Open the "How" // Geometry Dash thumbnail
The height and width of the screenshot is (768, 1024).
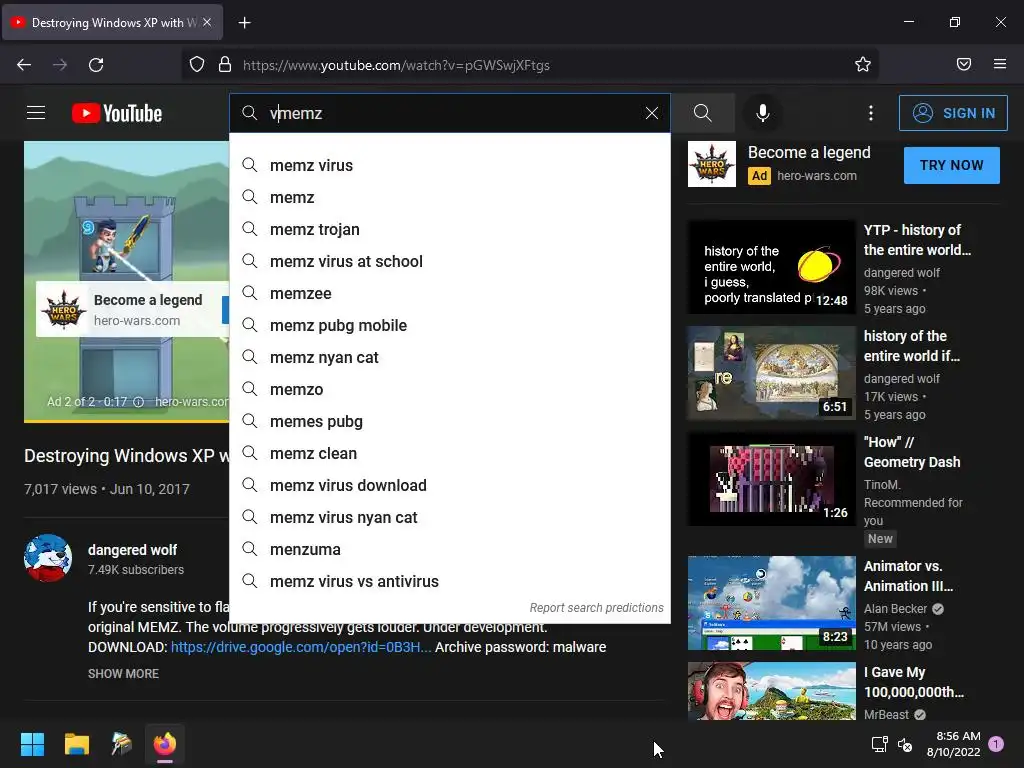tap(771, 479)
